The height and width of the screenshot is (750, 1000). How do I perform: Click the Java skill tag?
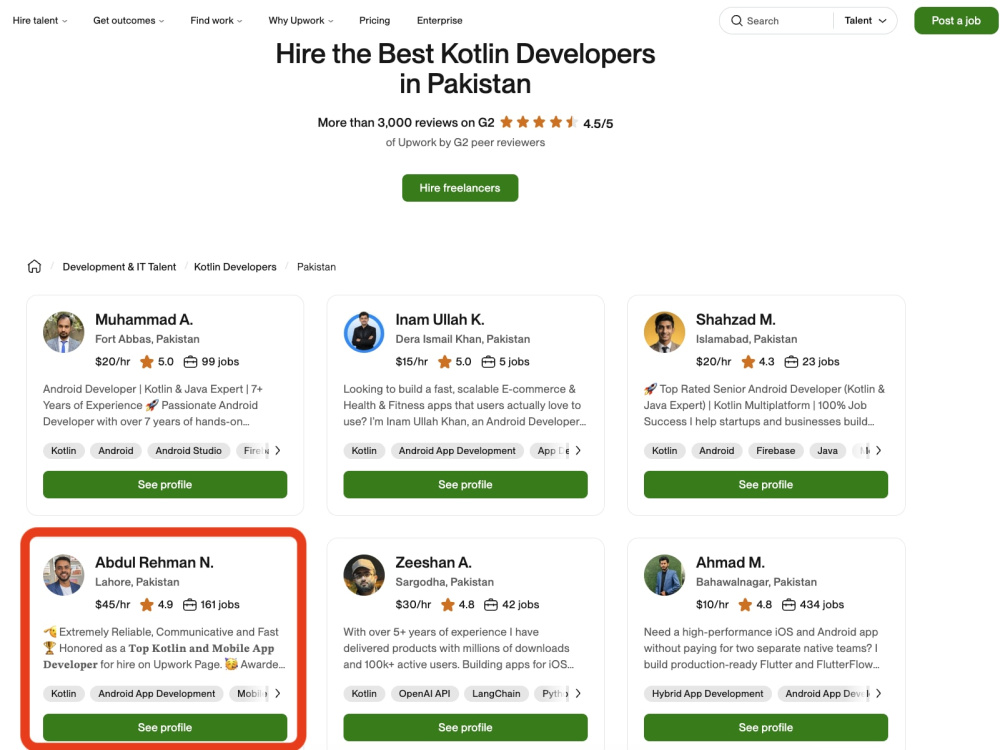pyautogui.click(x=828, y=451)
